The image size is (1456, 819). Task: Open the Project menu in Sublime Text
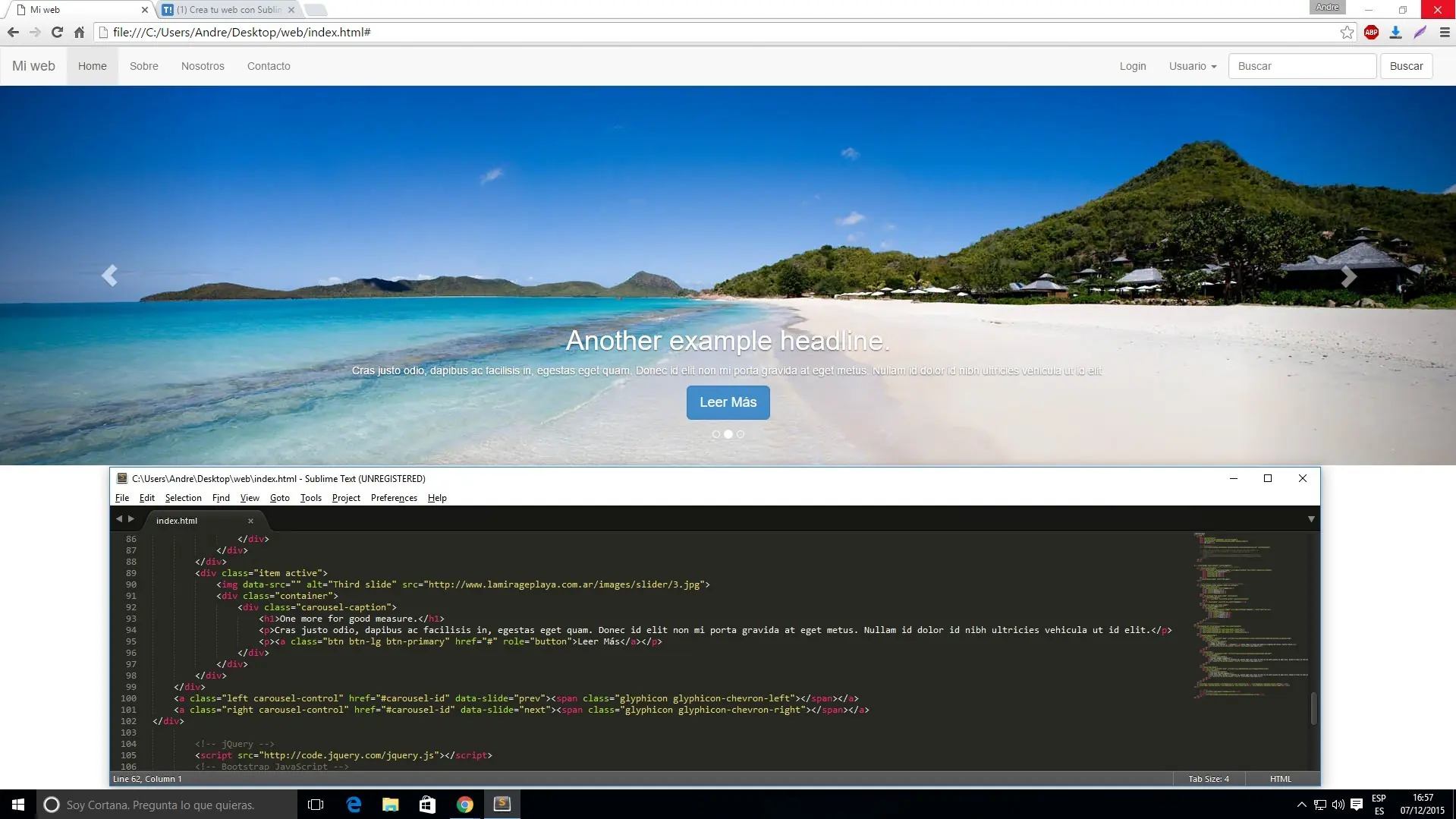[x=346, y=498]
